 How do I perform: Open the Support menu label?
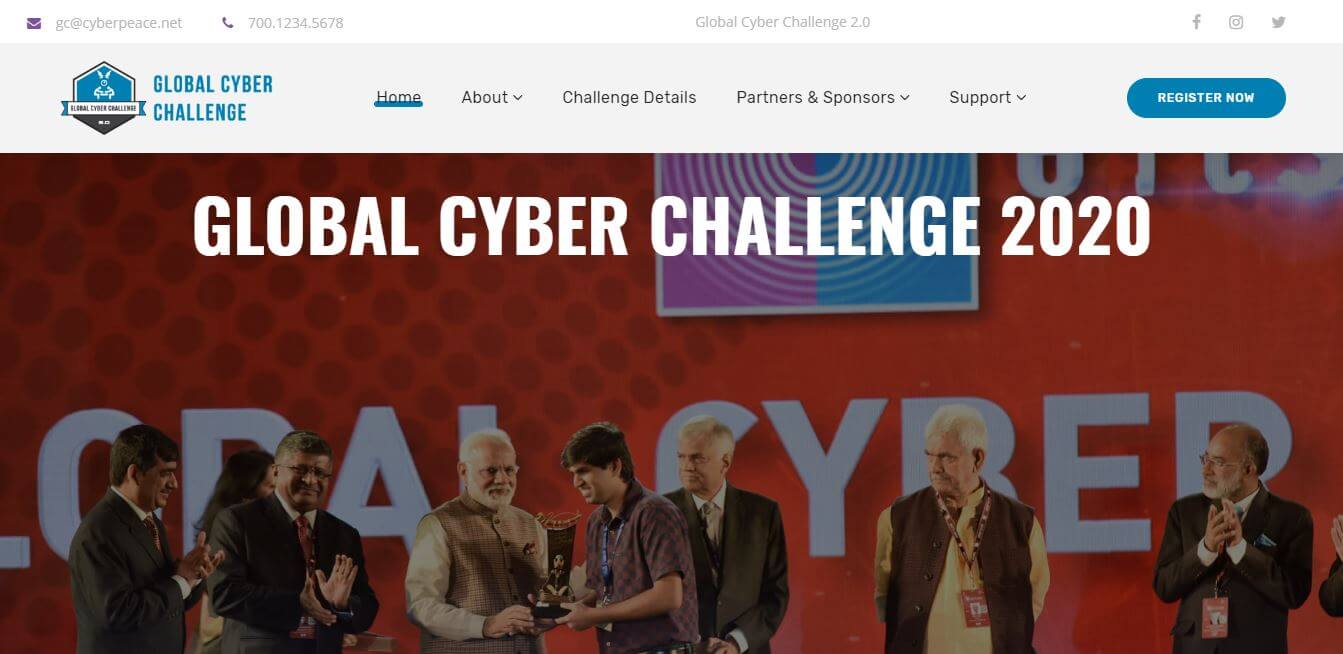[980, 97]
